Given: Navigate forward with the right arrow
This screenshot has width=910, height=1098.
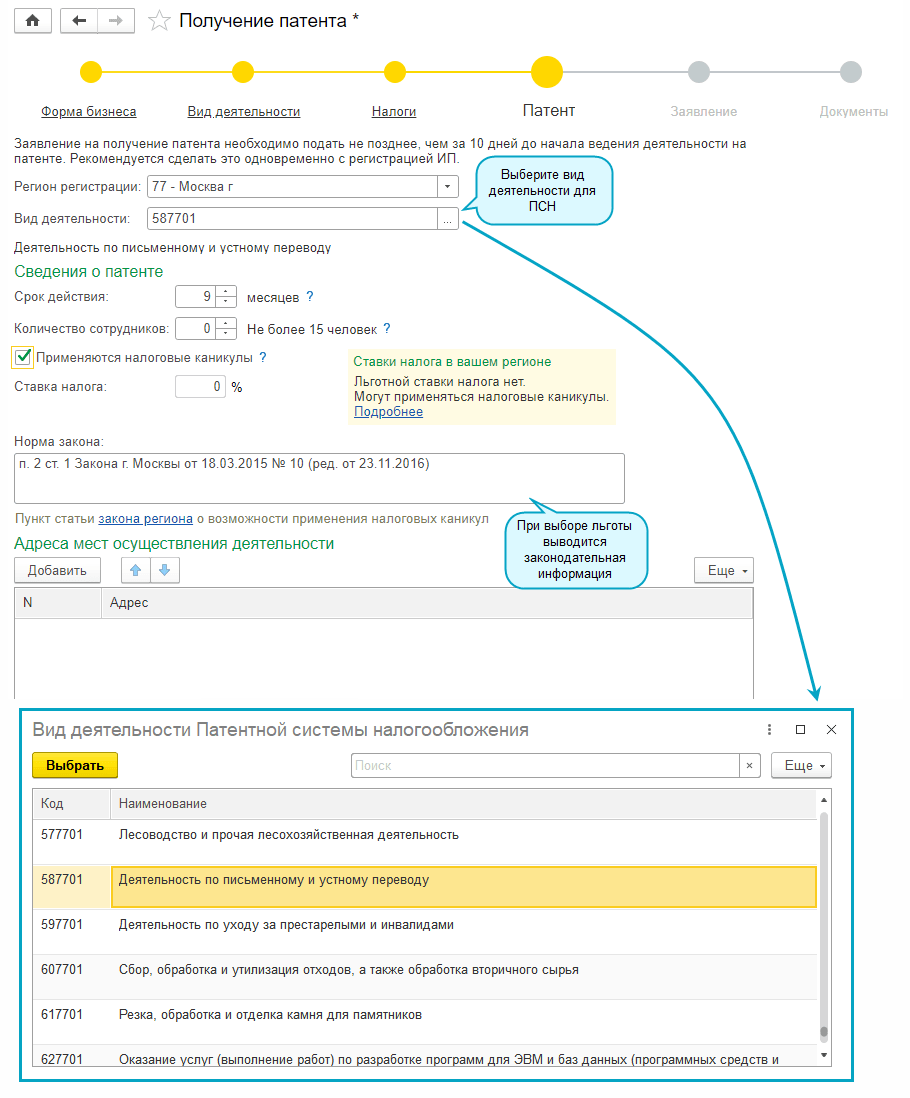Looking at the screenshot, I should 116,20.
